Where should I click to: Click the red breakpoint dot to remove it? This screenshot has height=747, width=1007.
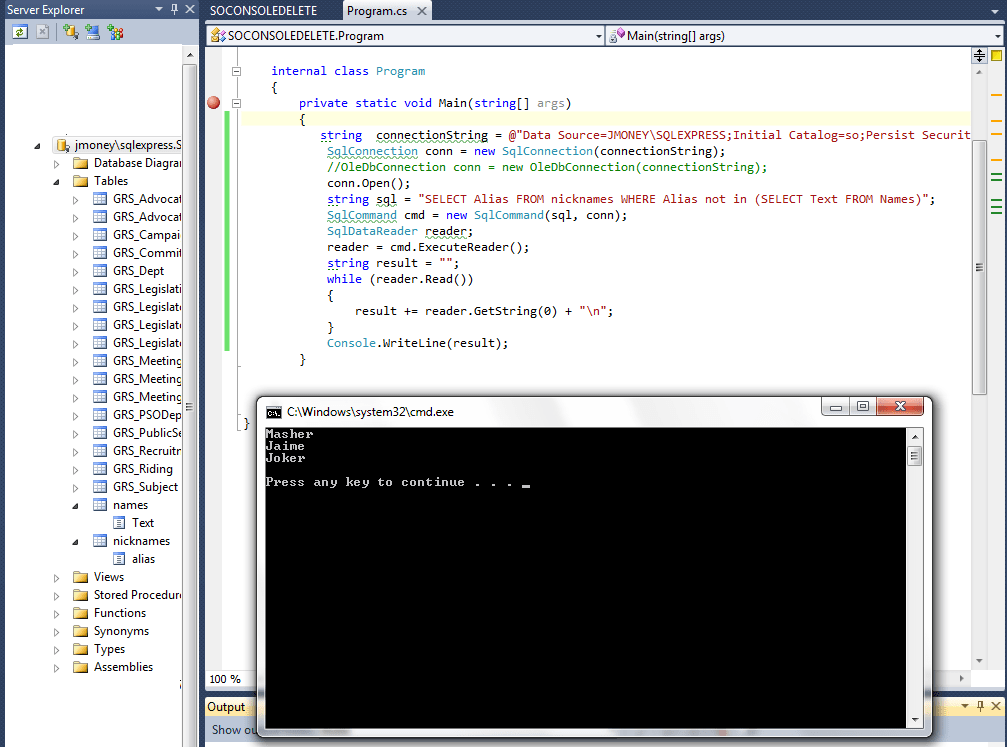pos(212,103)
